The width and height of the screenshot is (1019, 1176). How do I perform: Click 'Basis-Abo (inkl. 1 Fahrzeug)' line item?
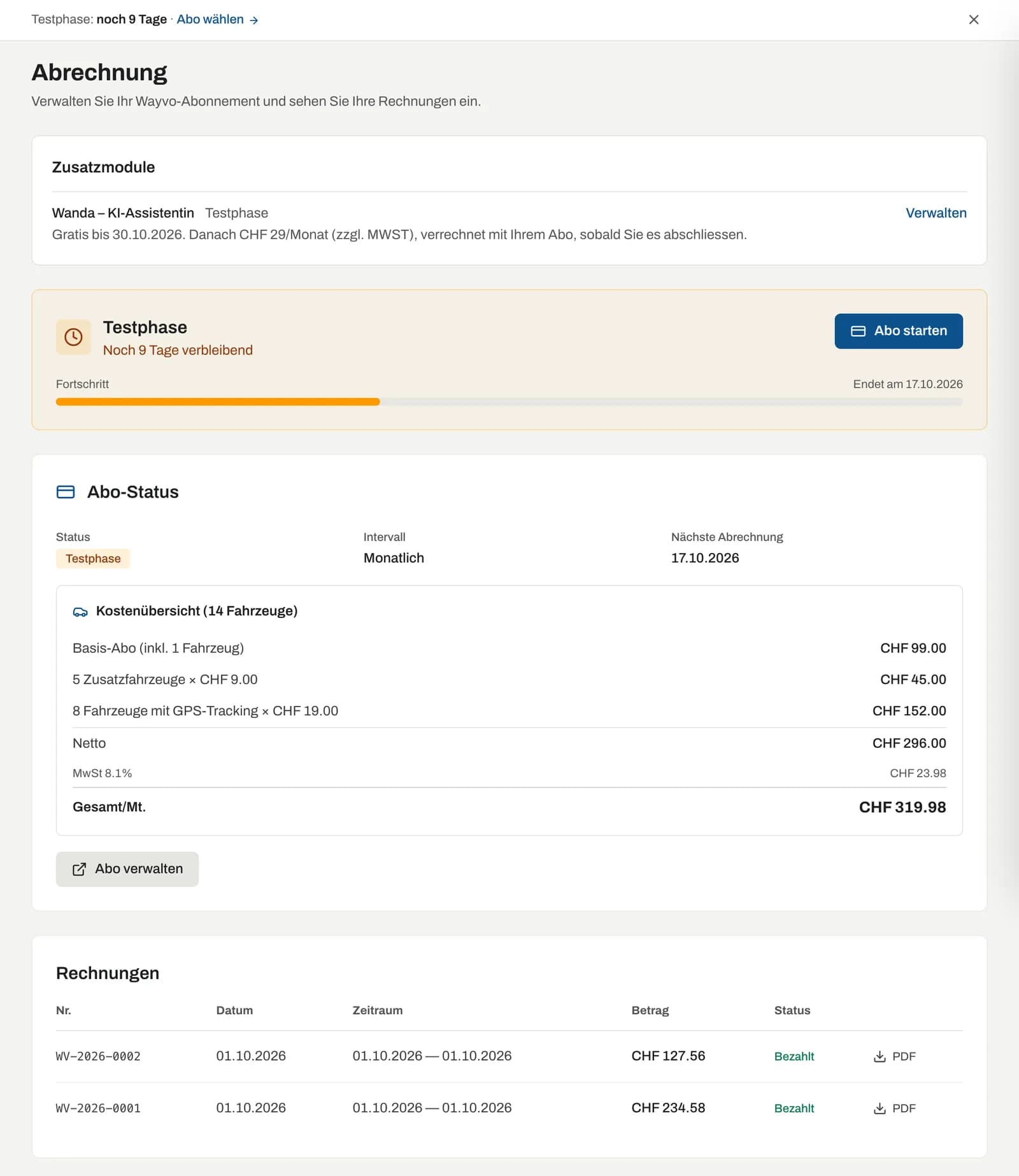tap(158, 649)
